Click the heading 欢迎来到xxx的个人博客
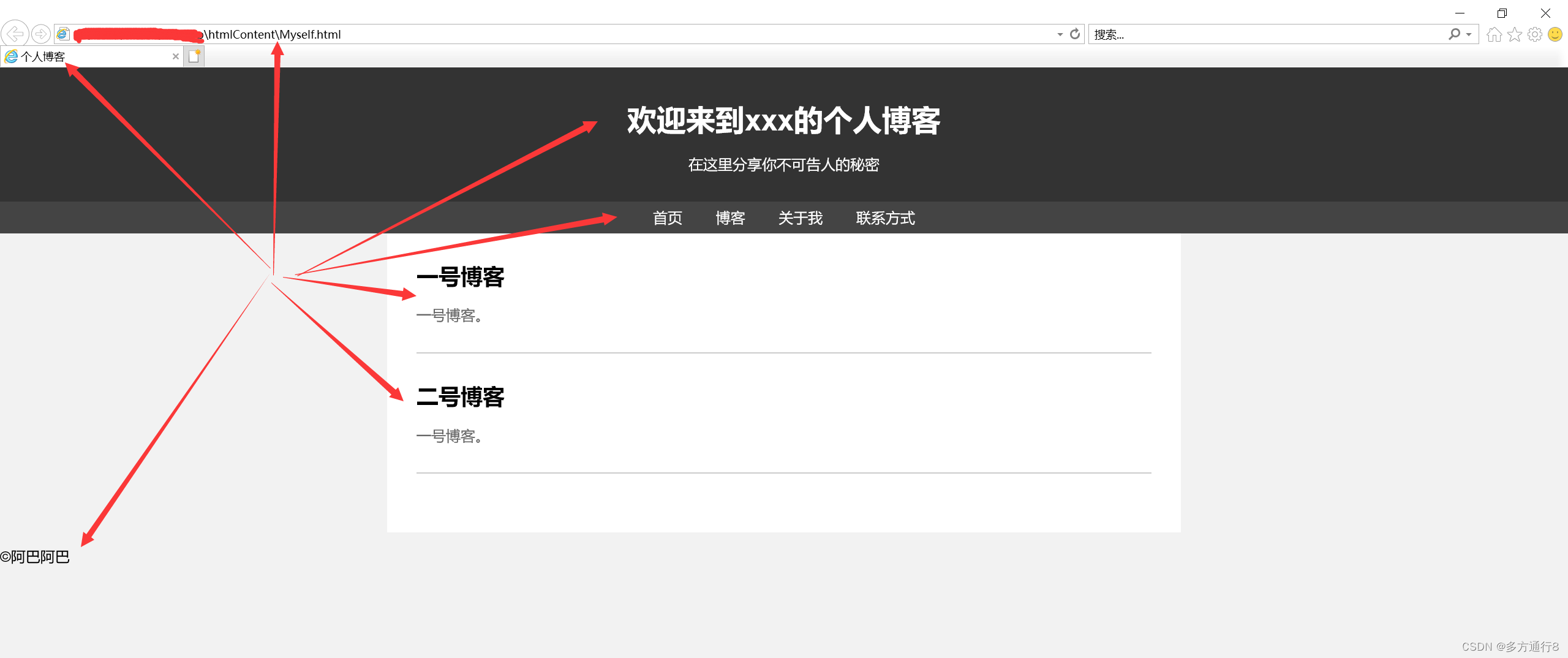The width and height of the screenshot is (1568, 658). coord(784,121)
